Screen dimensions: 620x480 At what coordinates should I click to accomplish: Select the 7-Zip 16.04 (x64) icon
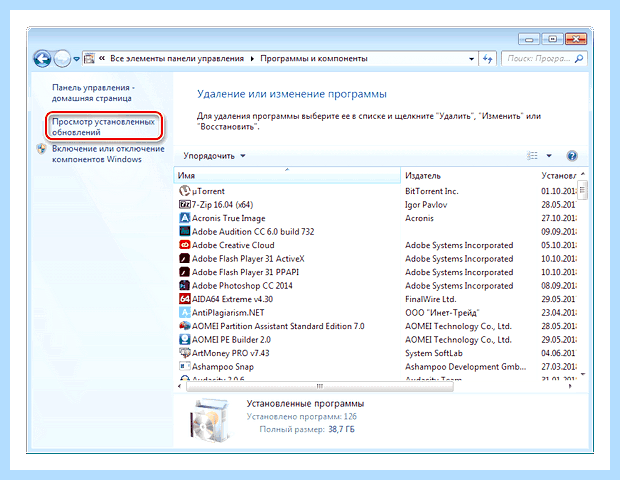coord(185,204)
